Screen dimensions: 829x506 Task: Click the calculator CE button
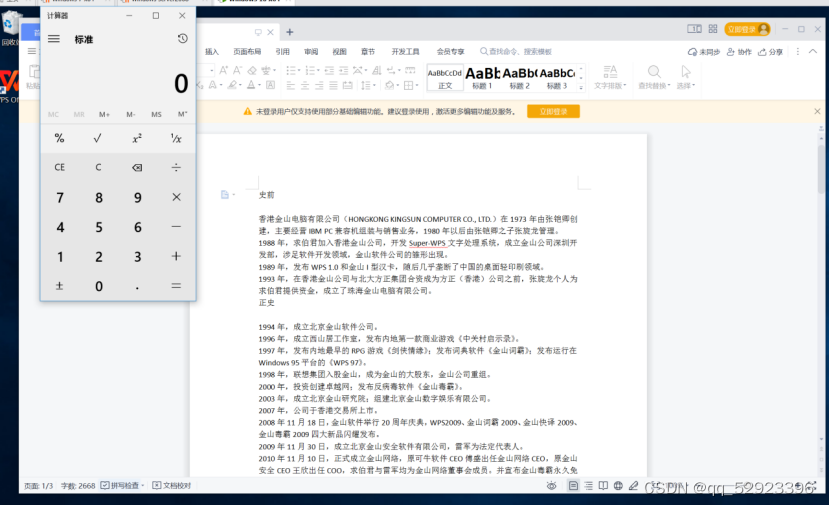tap(60, 168)
